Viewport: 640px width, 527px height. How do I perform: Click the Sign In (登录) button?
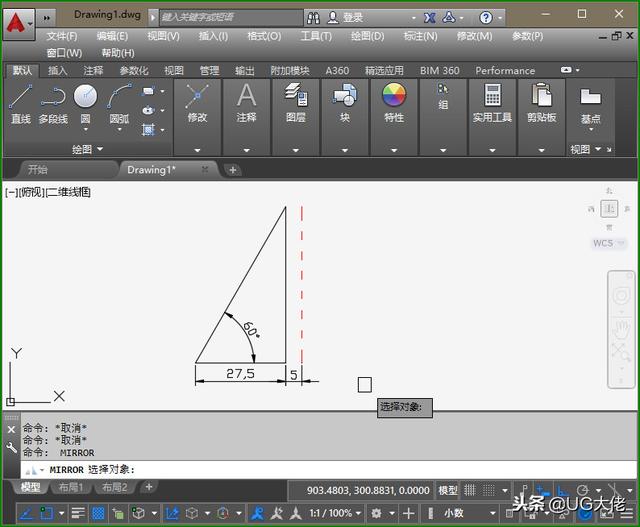(x=352, y=17)
